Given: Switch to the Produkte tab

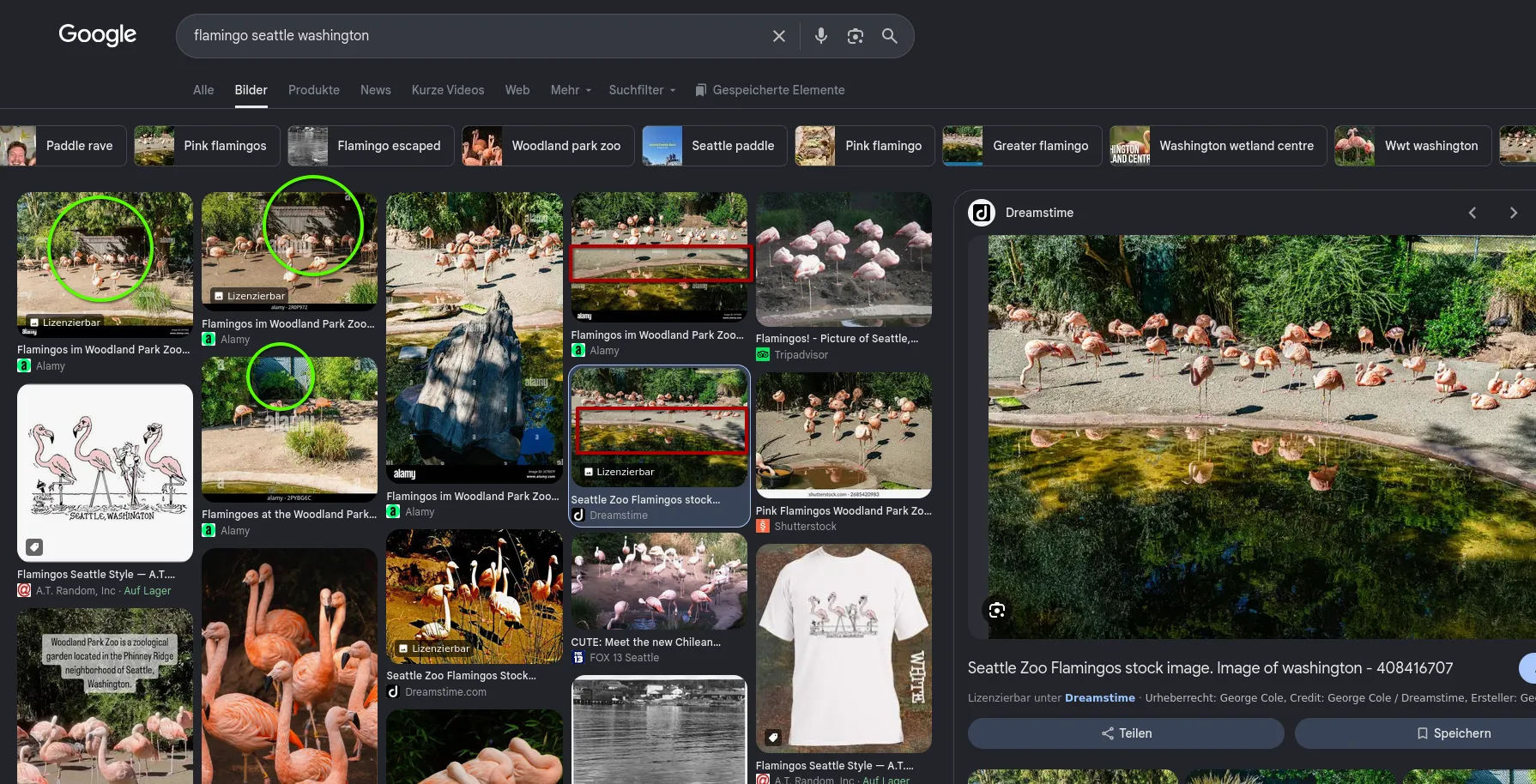Looking at the screenshot, I should tap(314, 90).
